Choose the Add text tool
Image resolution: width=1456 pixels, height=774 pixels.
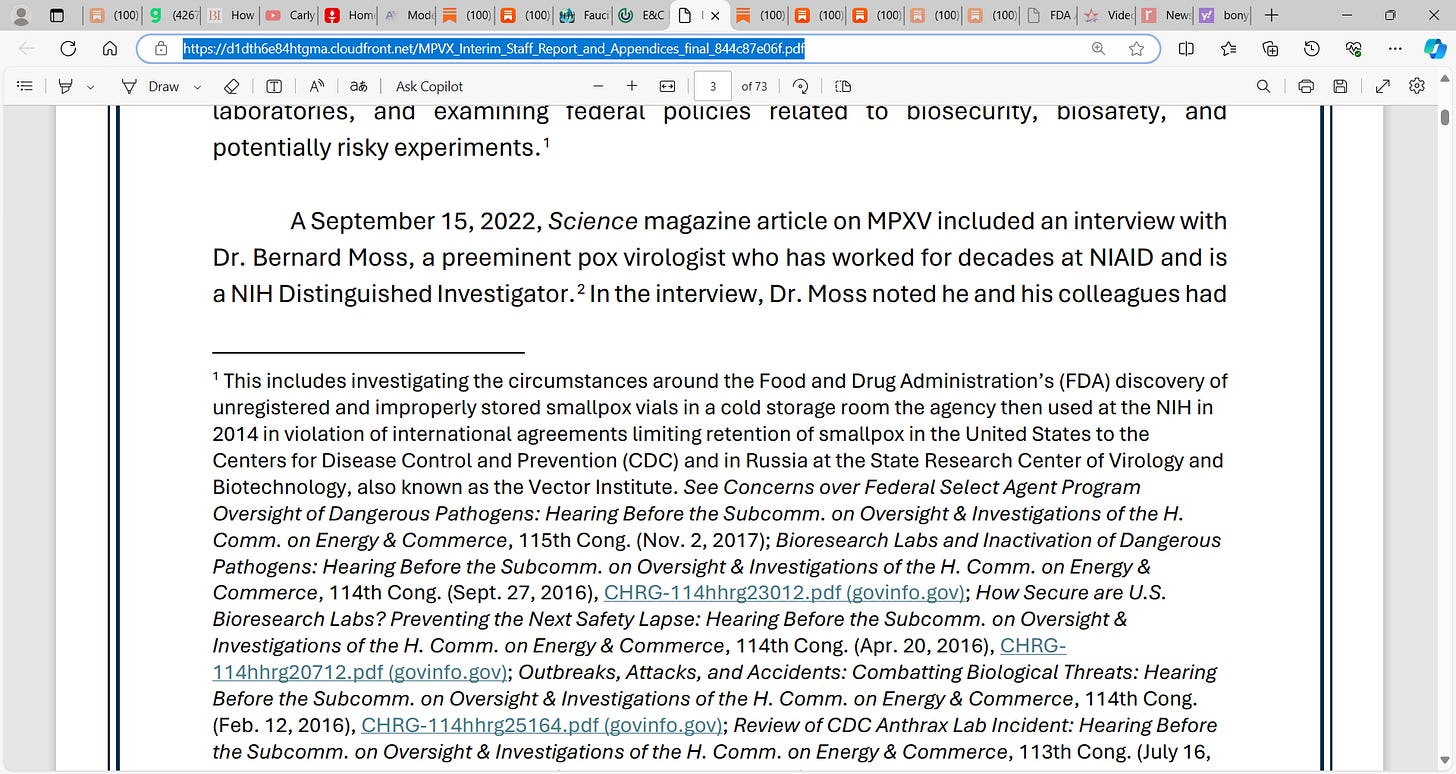click(274, 86)
